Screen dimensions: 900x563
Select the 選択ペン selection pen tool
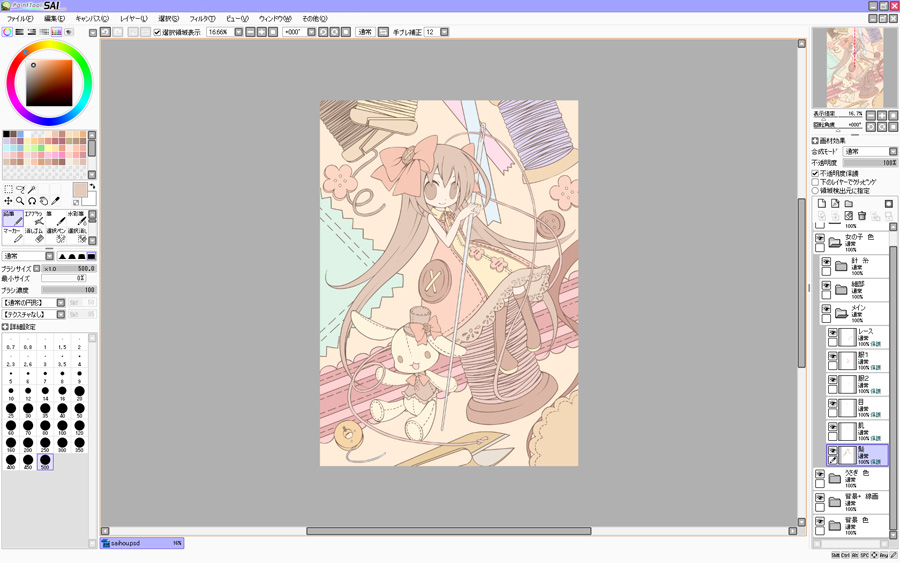click(56, 235)
